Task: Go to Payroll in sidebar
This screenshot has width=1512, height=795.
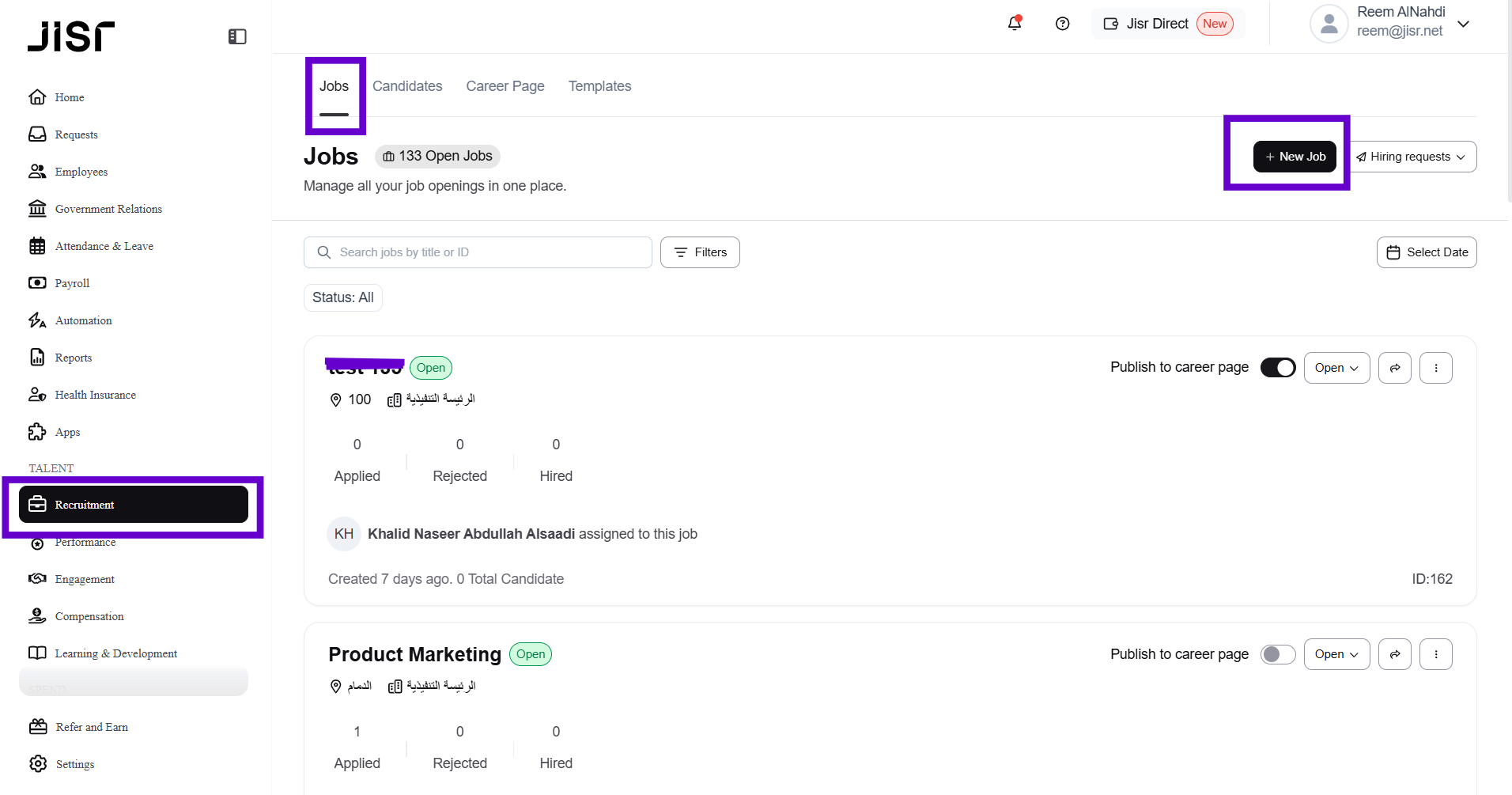Action: pyautogui.click(x=72, y=283)
